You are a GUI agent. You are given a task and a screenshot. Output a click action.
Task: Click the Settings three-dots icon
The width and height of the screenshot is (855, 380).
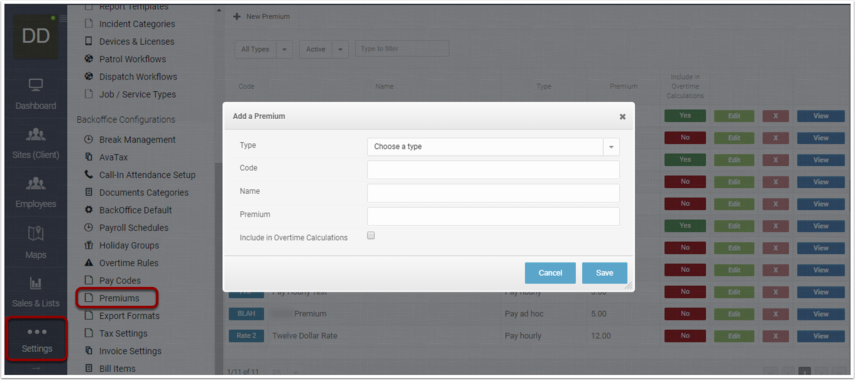[x=37, y=331]
